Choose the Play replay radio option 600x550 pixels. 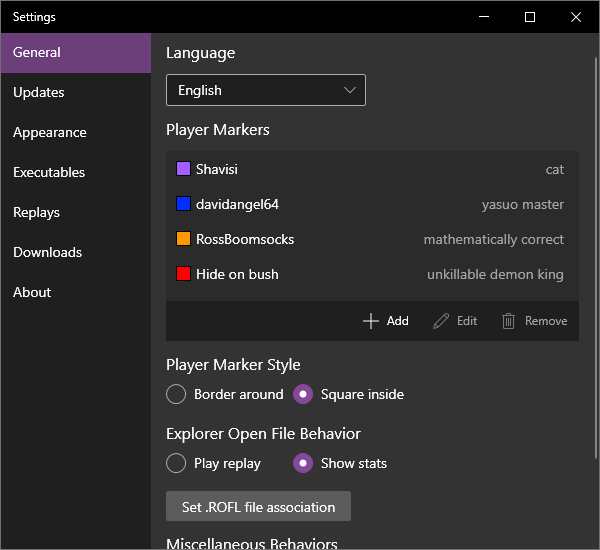point(176,463)
